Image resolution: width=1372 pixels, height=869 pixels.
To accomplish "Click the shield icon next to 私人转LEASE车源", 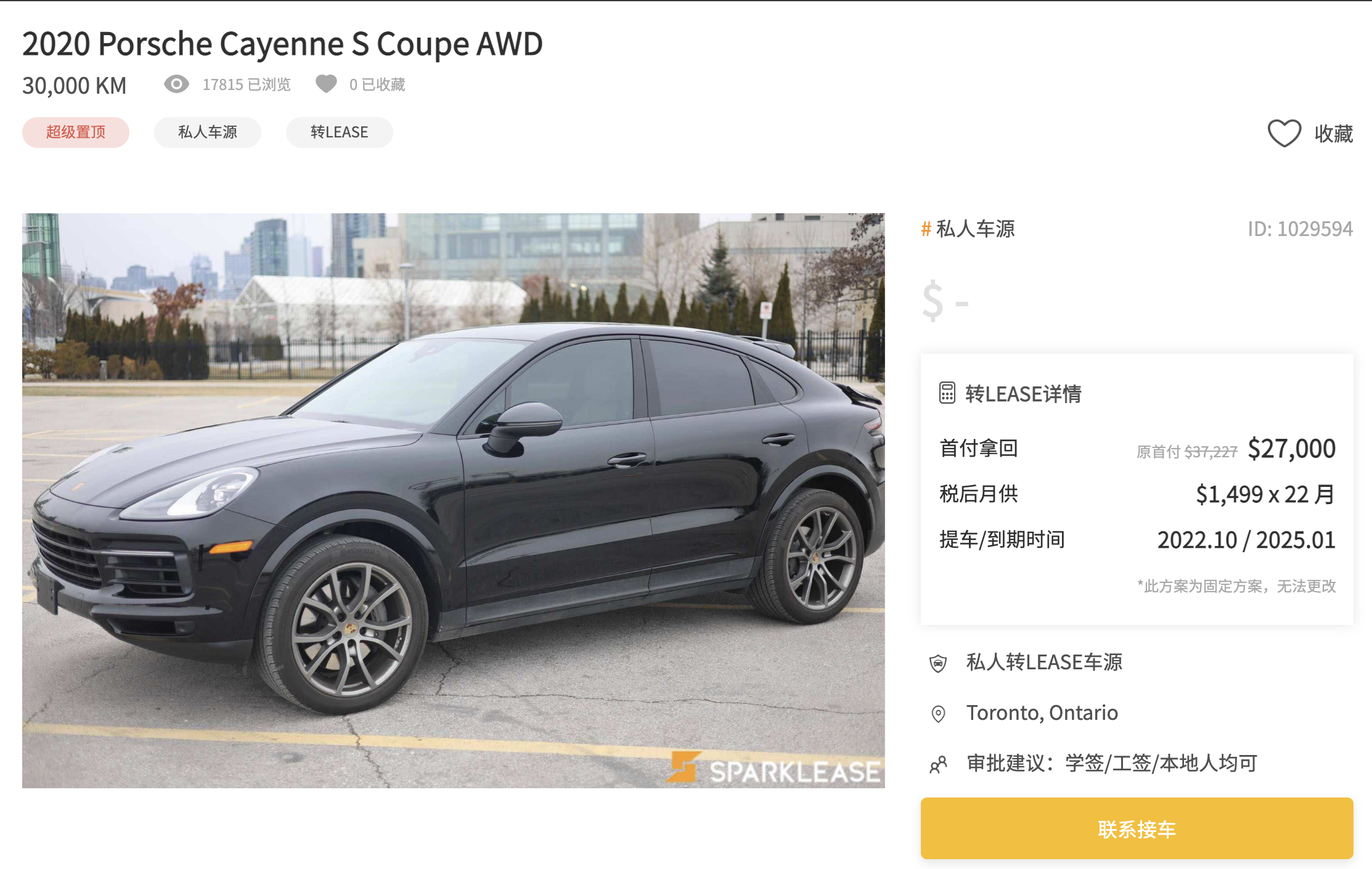I will click(938, 663).
